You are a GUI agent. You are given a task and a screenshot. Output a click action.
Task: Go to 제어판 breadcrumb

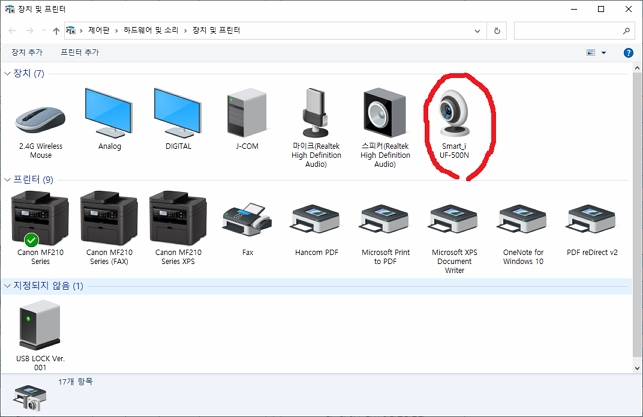pyautogui.click(x=99, y=30)
